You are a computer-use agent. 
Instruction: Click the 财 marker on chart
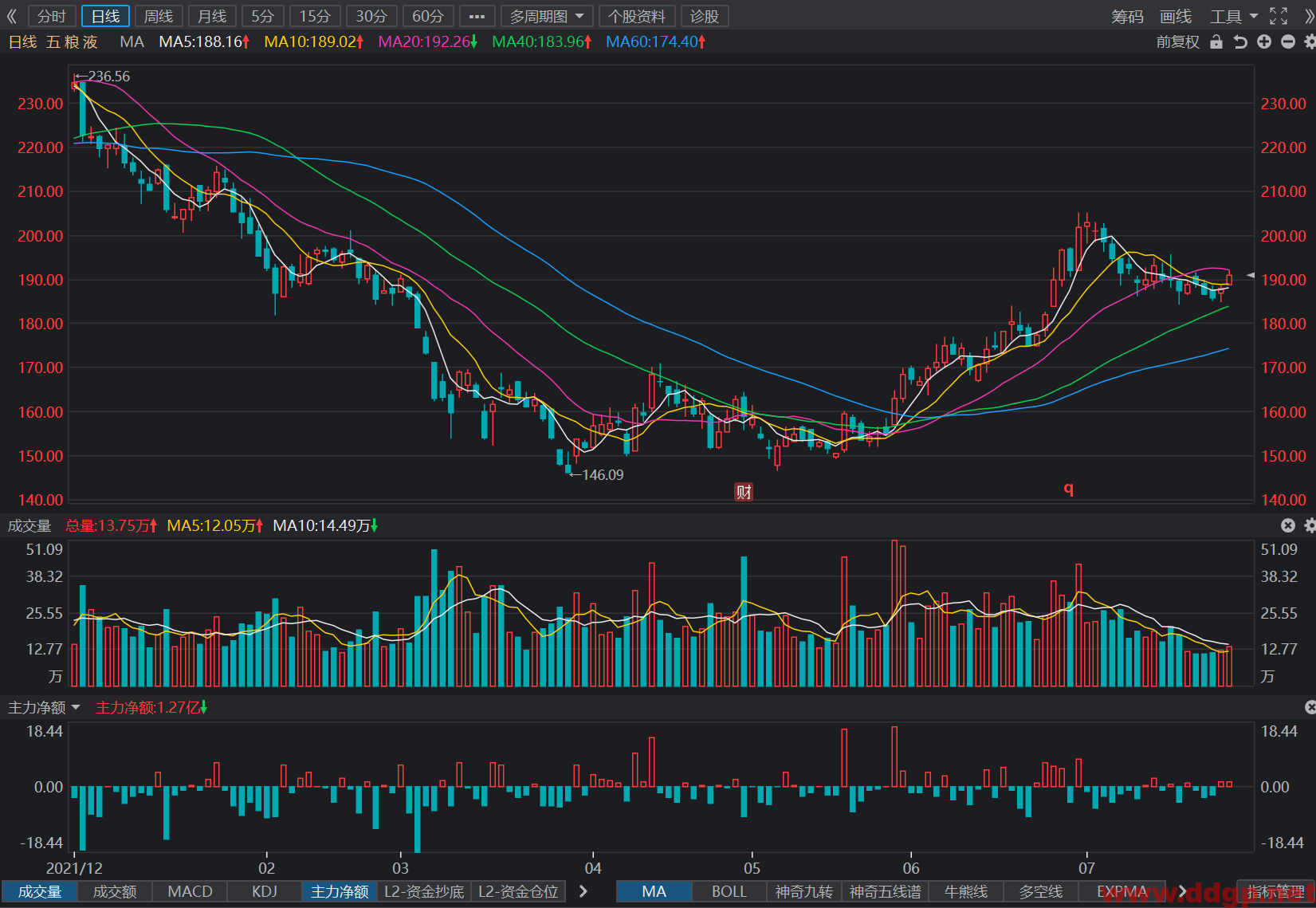click(x=744, y=492)
